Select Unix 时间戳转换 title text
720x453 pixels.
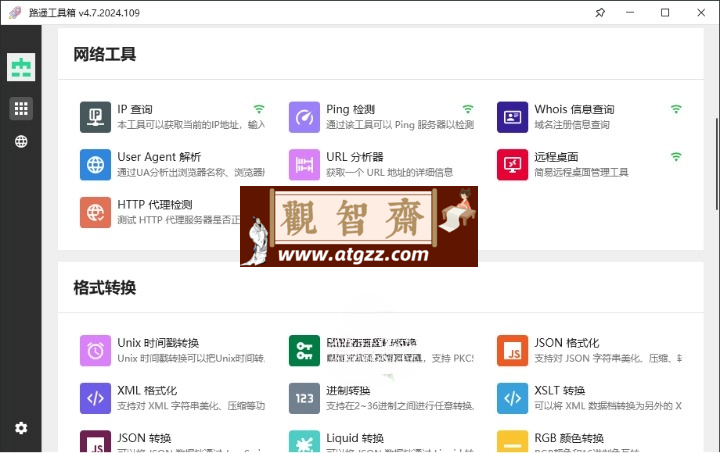[x=158, y=343]
